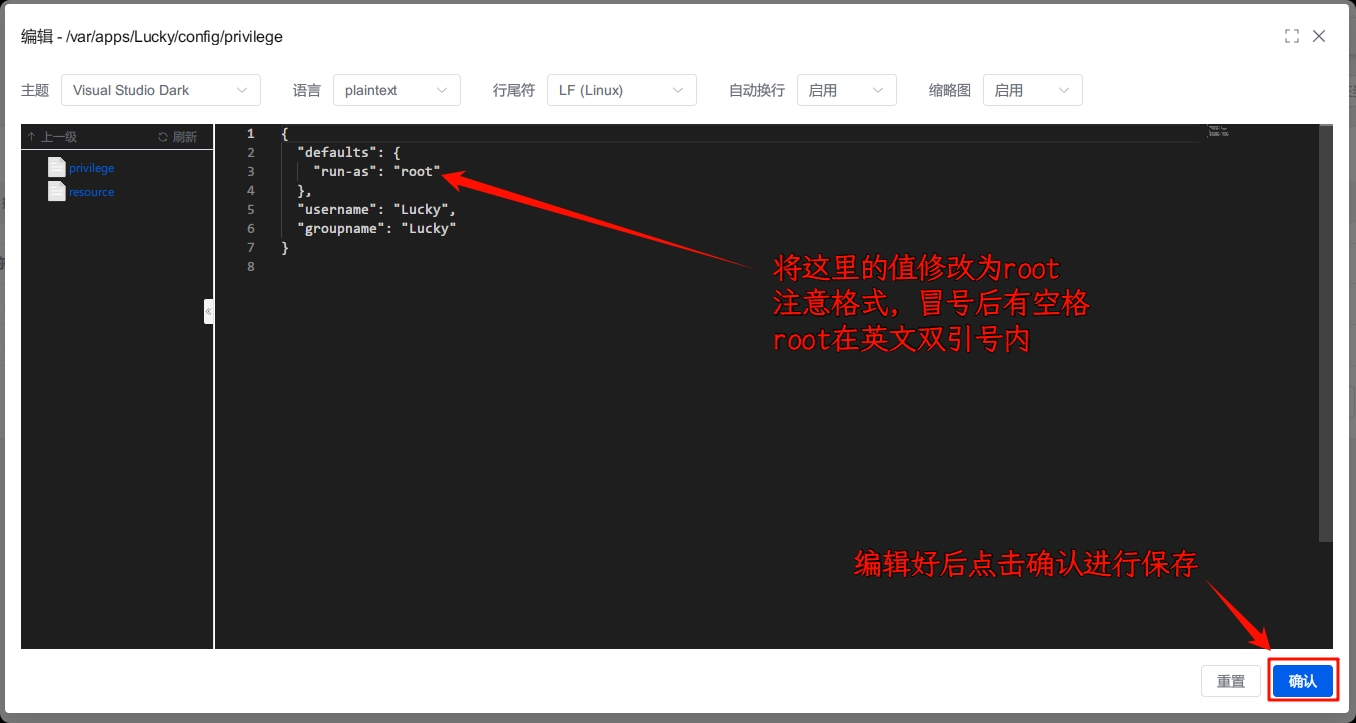The height and width of the screenshot is (723, 1356).
Task: Select the privilege file in the sidebar
Action: (92, 168)
